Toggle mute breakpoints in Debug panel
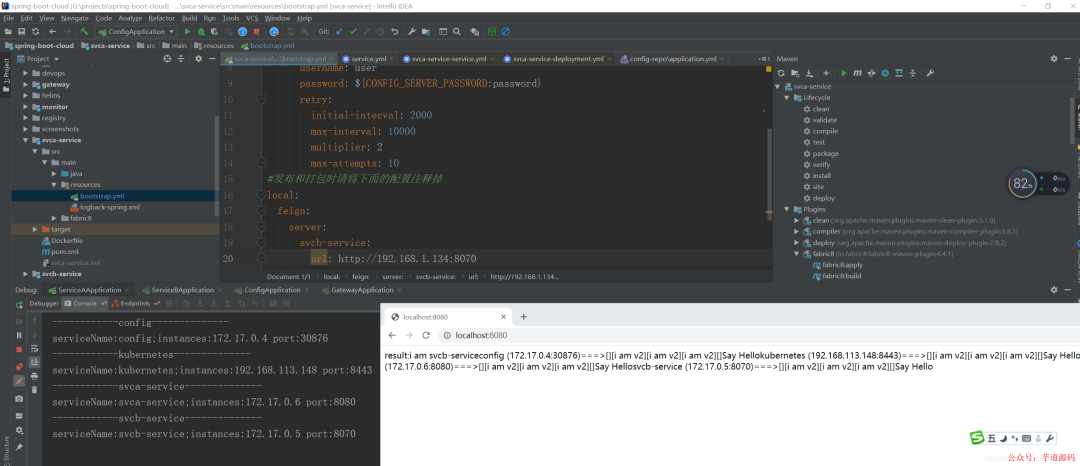The image size is (1080, 466). pyautogui.click(x=19, y=381)
